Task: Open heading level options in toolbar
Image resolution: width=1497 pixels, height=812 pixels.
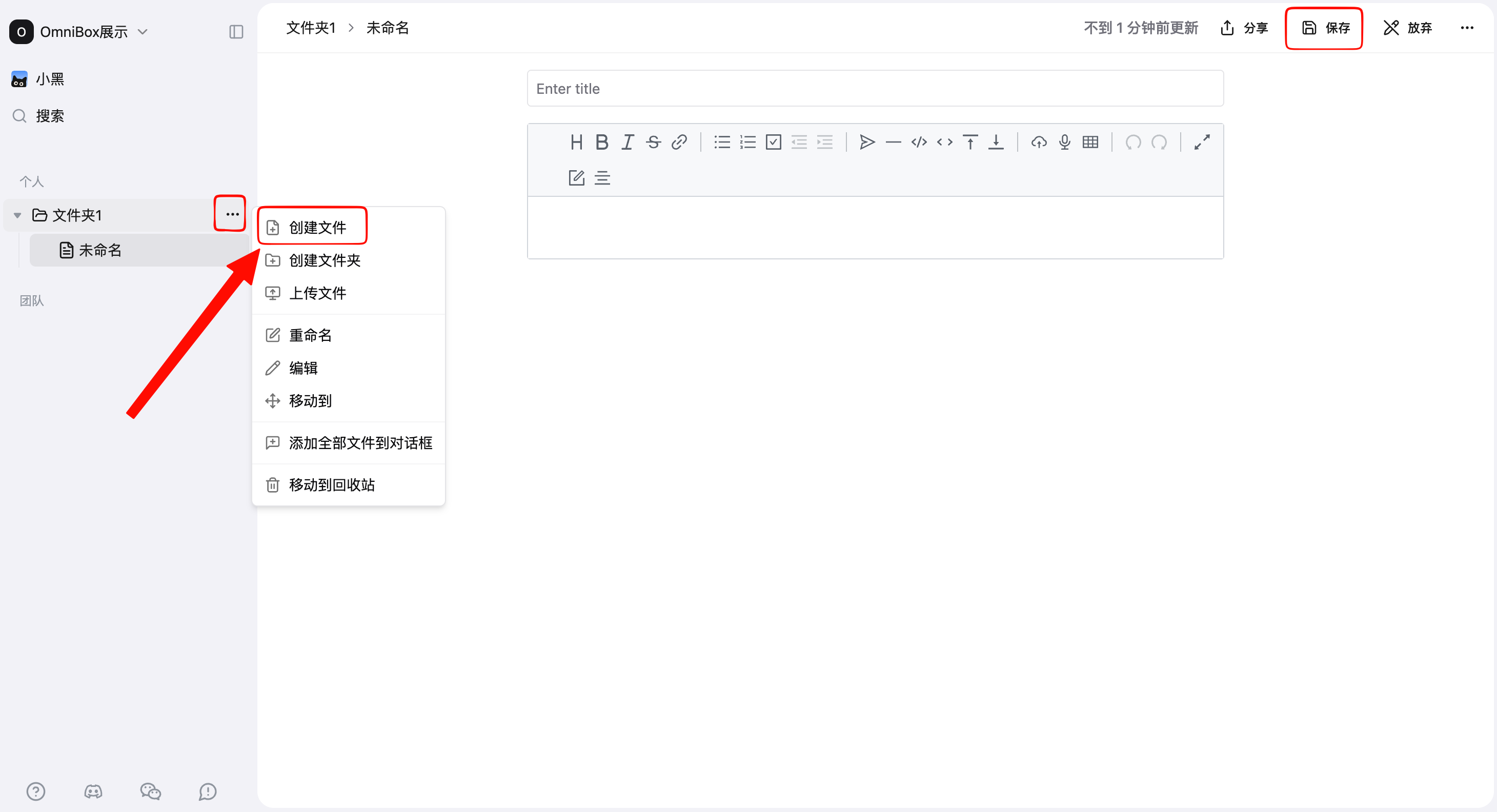Action: (576, 143)
